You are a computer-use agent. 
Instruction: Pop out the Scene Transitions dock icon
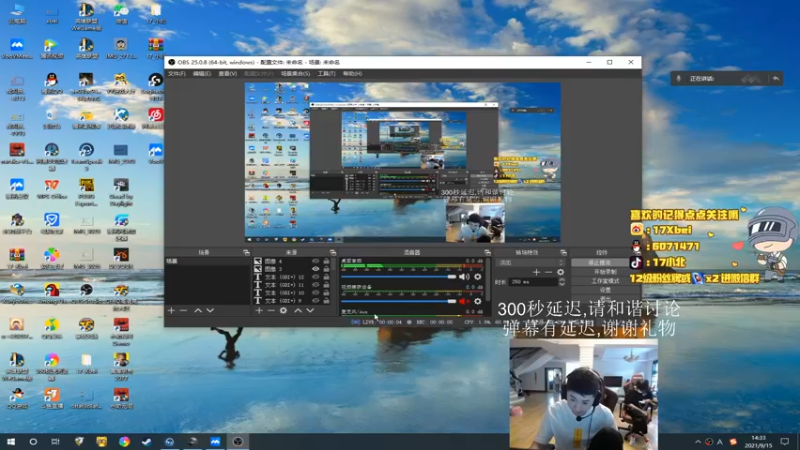click(x=563, y=253)
